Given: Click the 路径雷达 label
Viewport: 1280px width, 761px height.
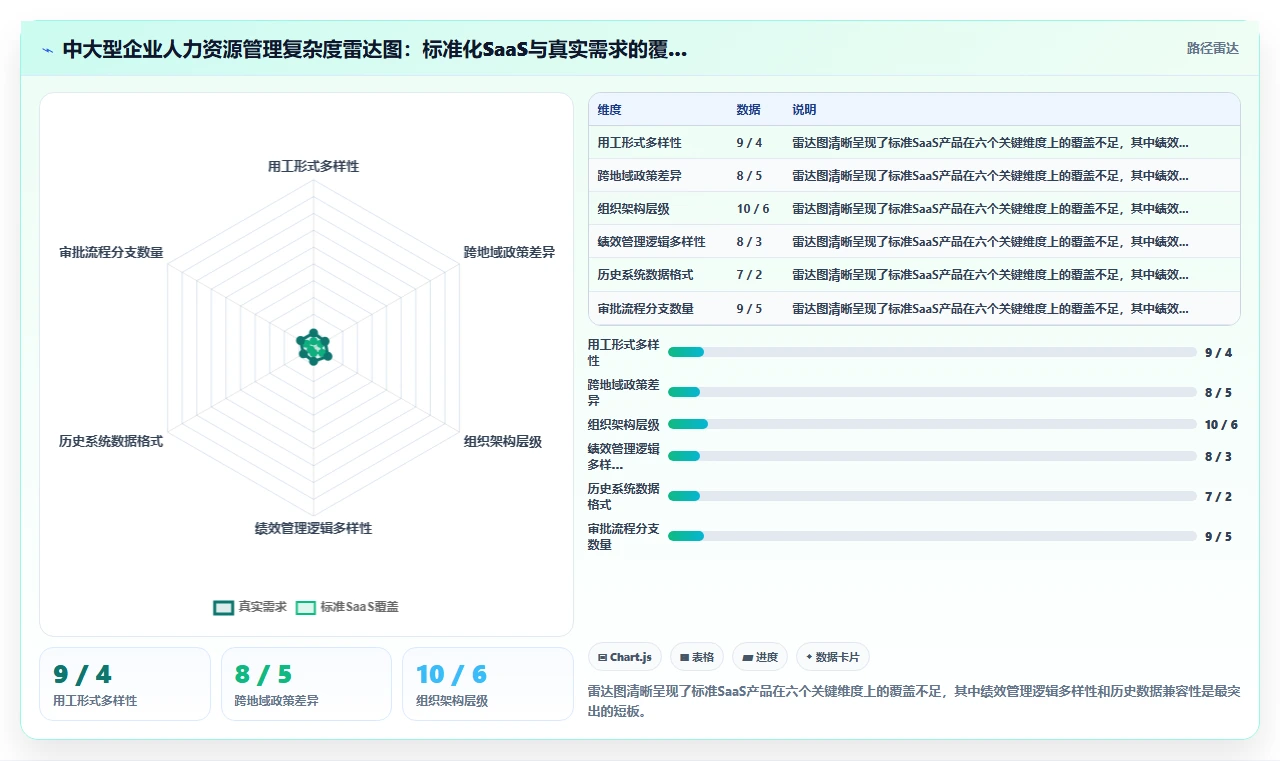Looking at the screenshot, I should [x=1213, y=48].
